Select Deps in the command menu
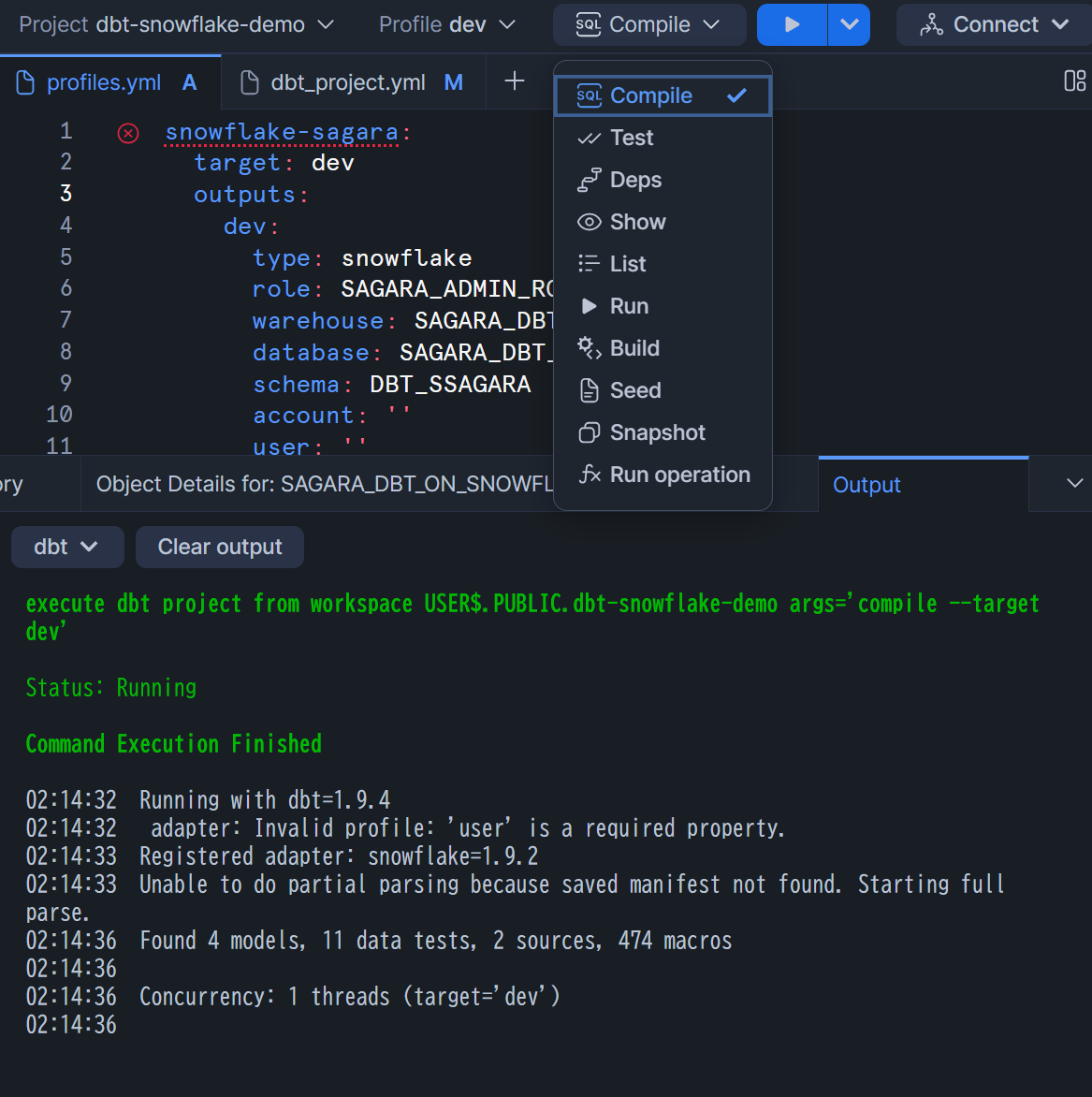The image size is (1092, 1097). point(662,180)
